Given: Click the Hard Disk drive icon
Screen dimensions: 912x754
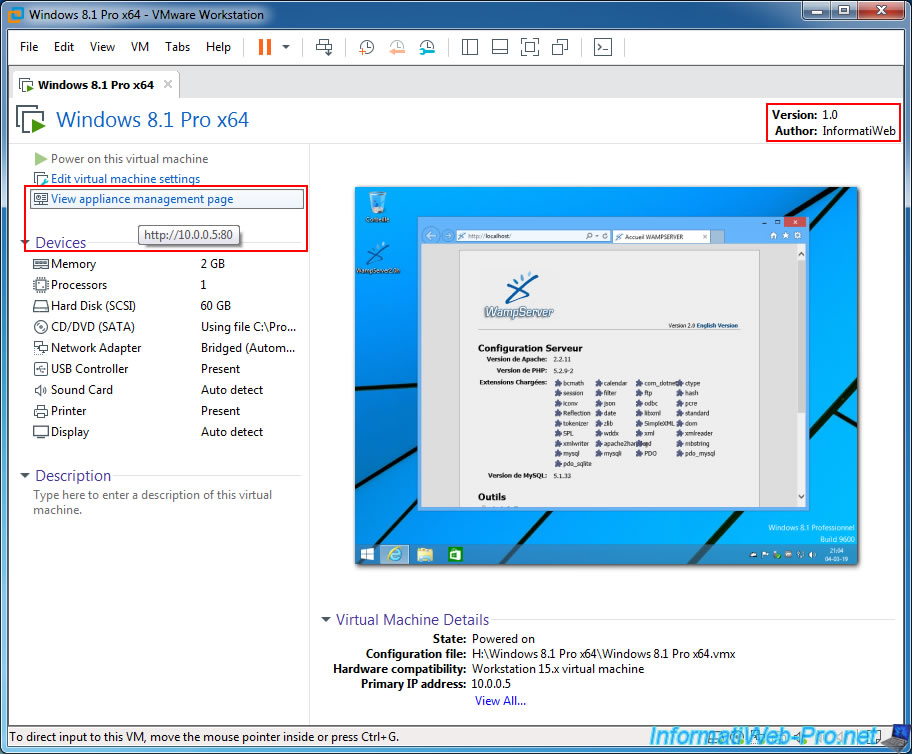Looking at the screenshot, I should click(x=41, y=306).
